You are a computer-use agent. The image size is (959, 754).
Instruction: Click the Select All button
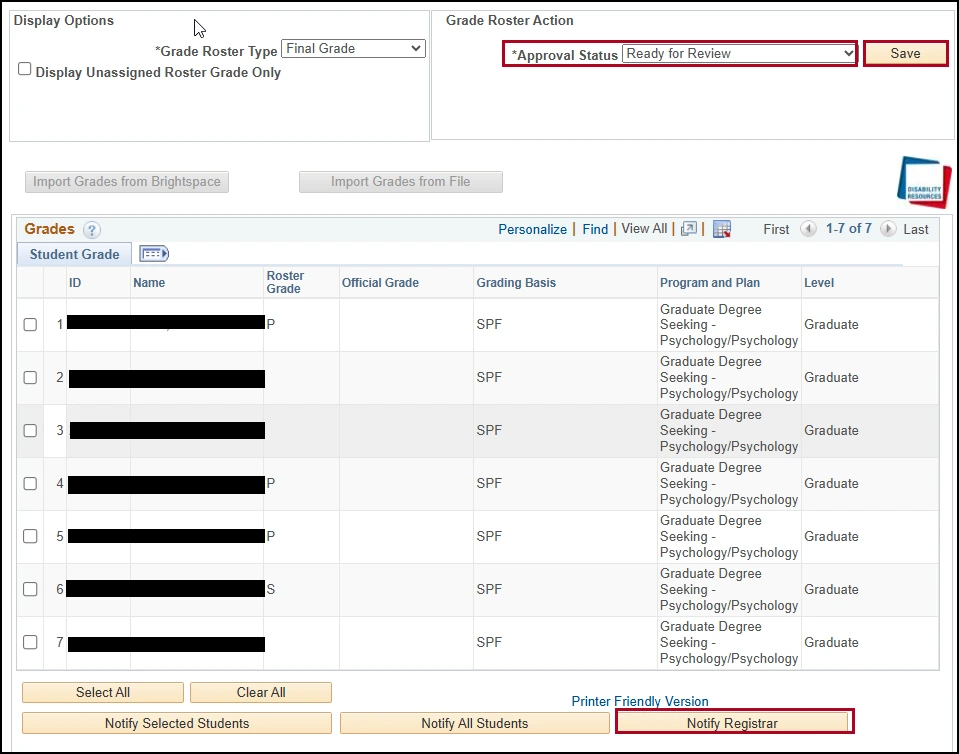[103, 692]
